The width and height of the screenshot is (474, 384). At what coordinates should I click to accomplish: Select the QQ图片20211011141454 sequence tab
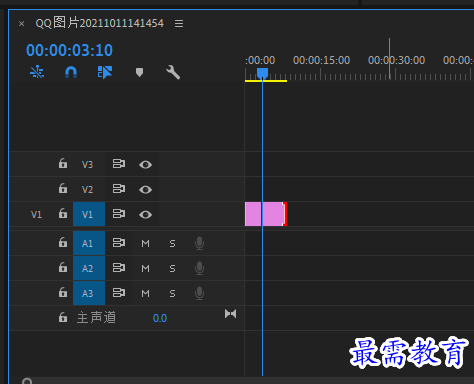tap(99, 23)
